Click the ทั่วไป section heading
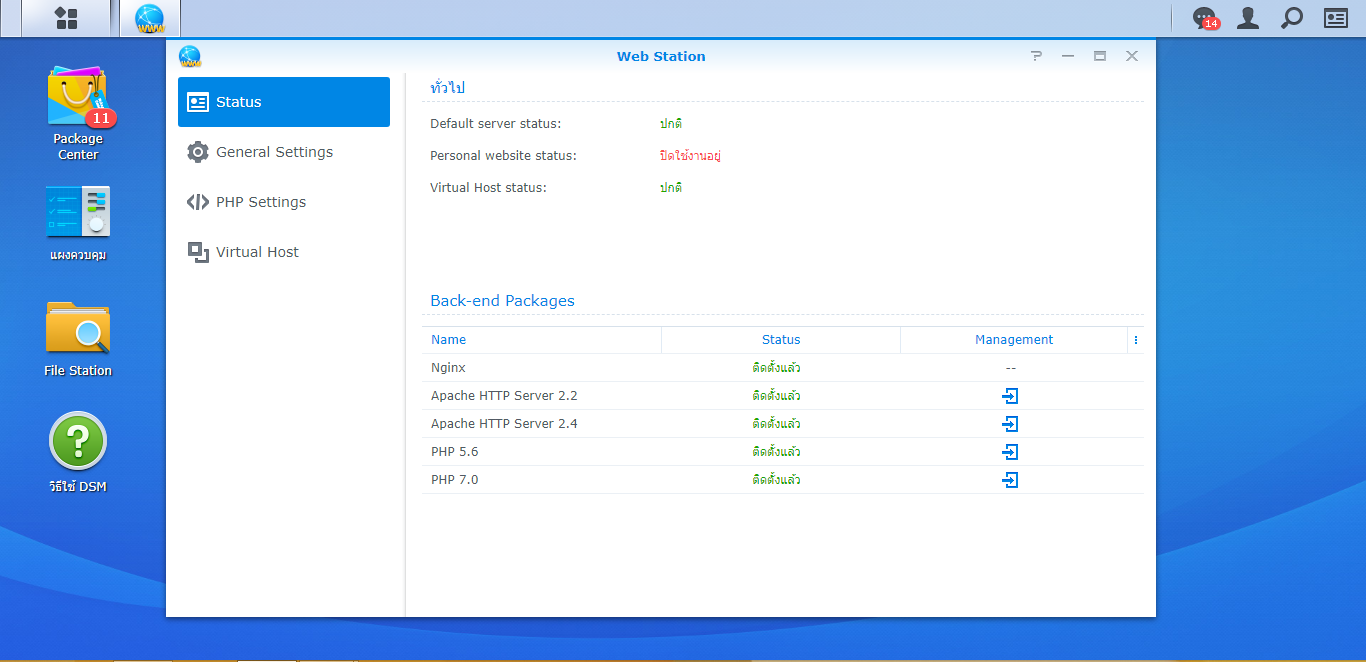 pyautogui.click(x=447, y=88)
